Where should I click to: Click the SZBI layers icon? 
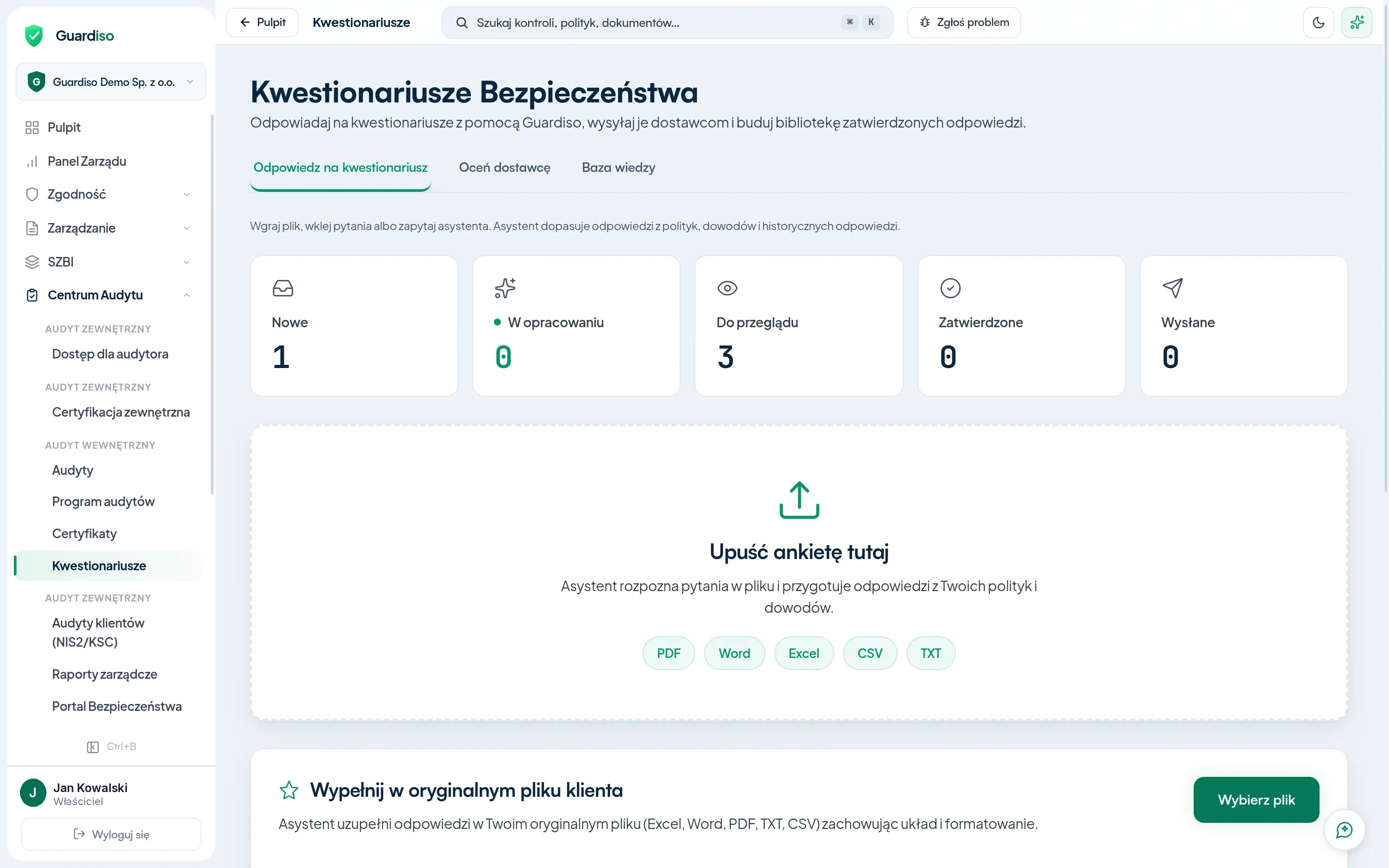pos(32,262)
